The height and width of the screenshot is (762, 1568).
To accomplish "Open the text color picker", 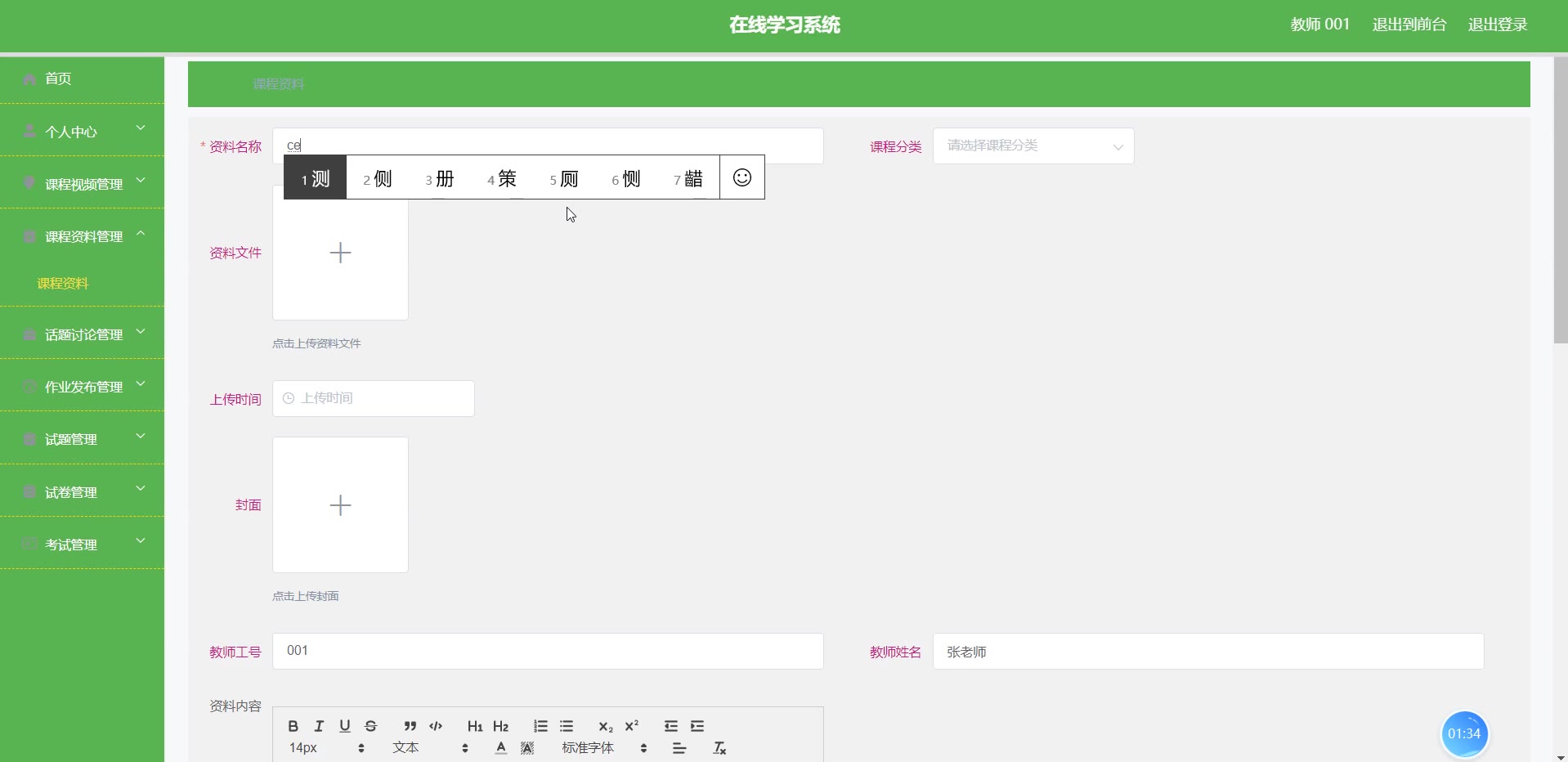I will pos(501,748).
